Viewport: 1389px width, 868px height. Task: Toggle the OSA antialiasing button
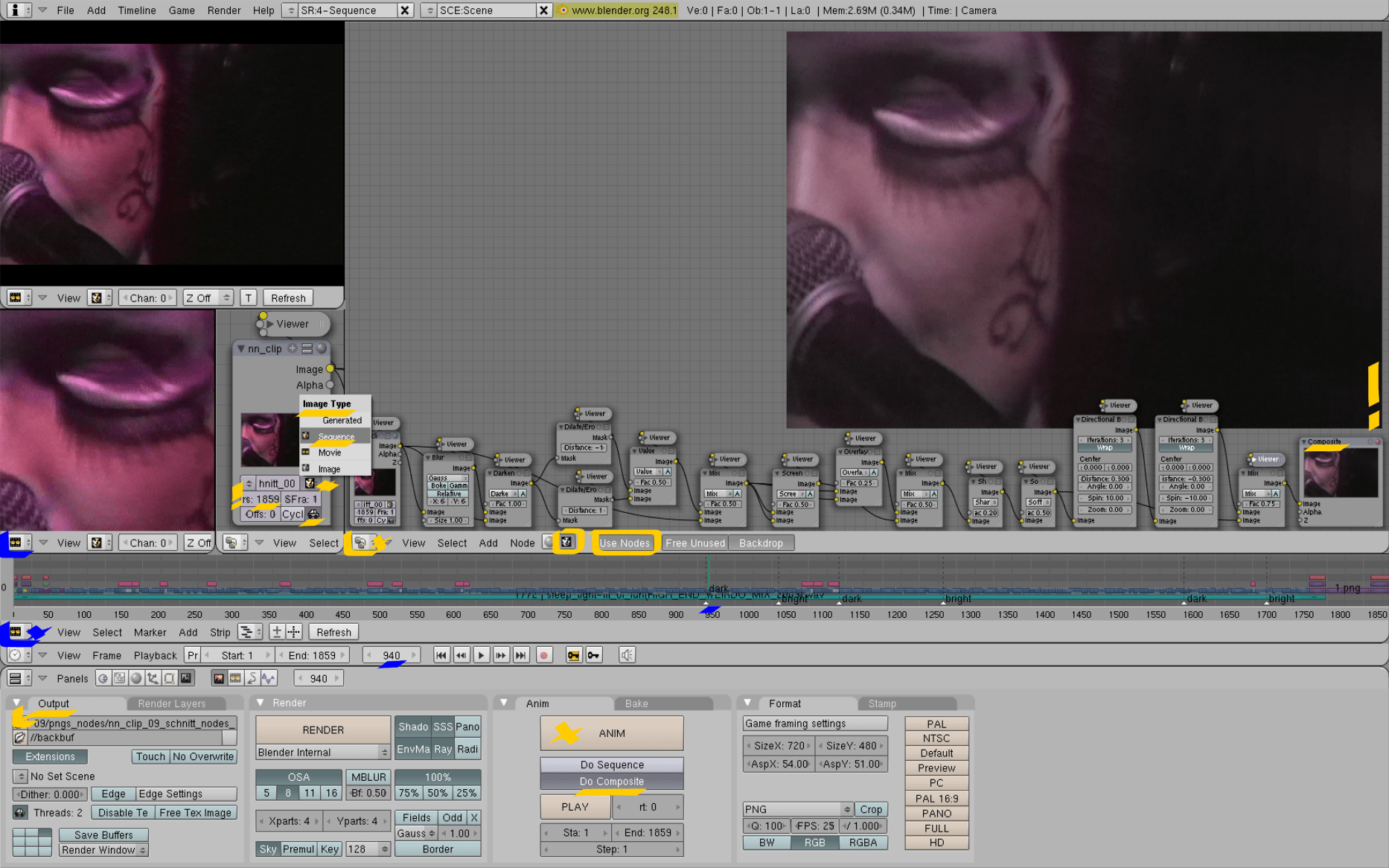click(x=298, y=777)
